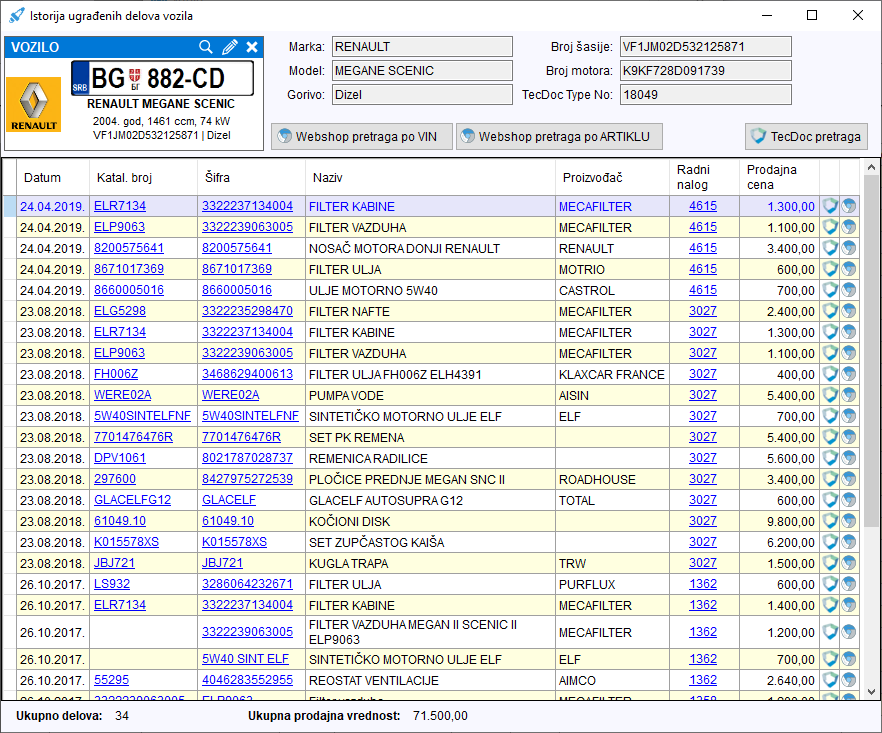Follow the Šifra link 3468629400613

(x=248, y=374)
